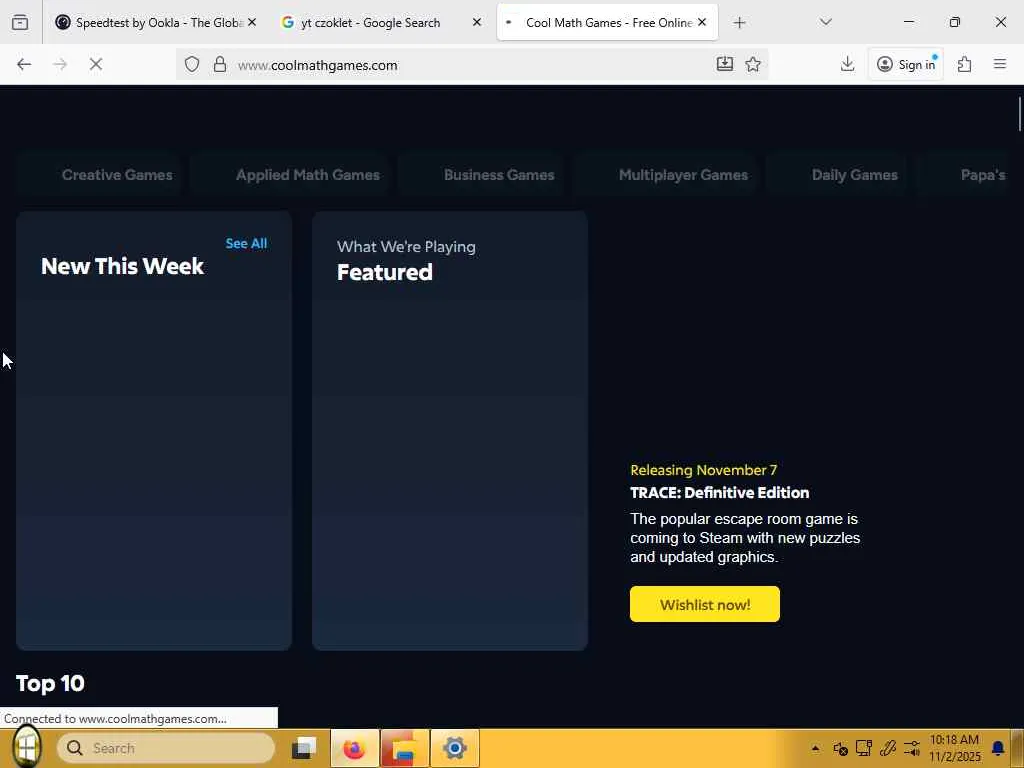Open the extensions puzzle icon
This screenshot has width=1024, height=768.
click(x=965, y=64)
